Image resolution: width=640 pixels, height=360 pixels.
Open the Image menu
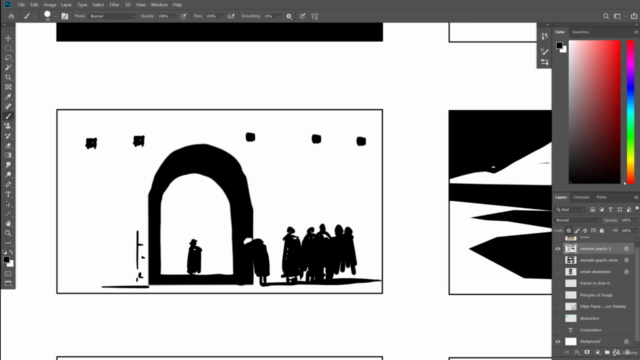(x=50, y=5)
